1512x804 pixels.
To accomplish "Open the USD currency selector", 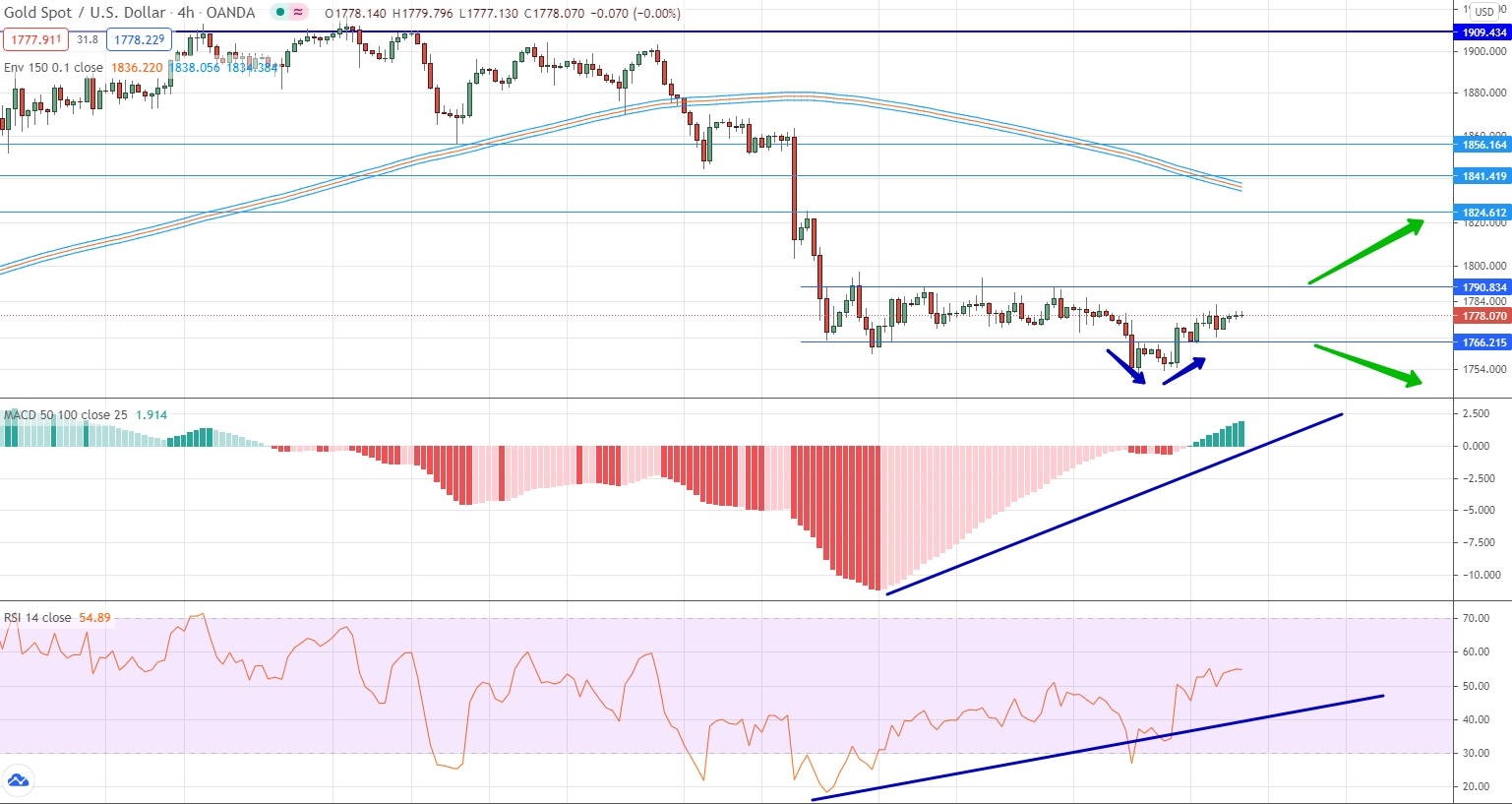I will 1484,12.
